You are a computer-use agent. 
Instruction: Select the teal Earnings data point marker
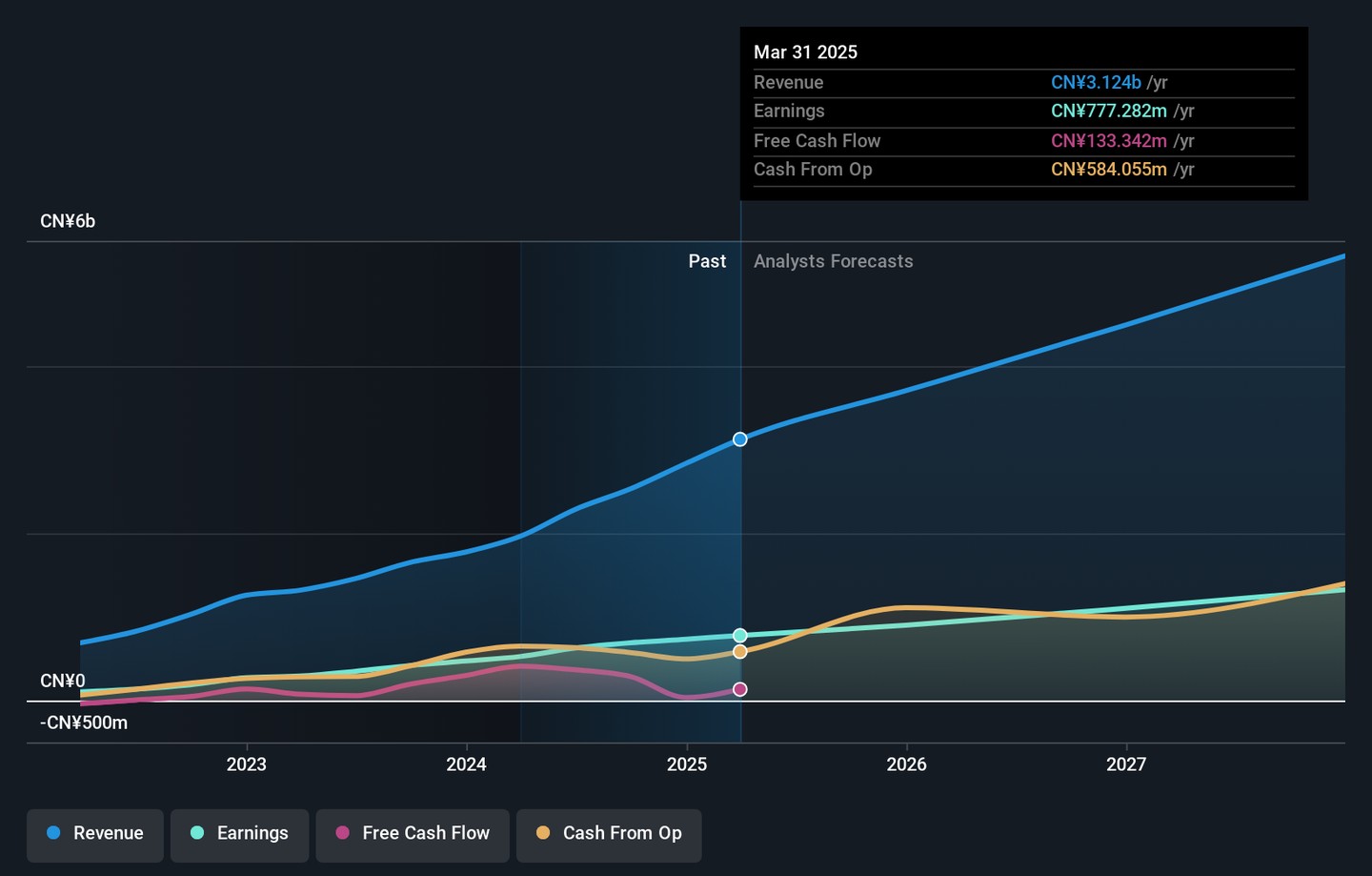(740, 635)
